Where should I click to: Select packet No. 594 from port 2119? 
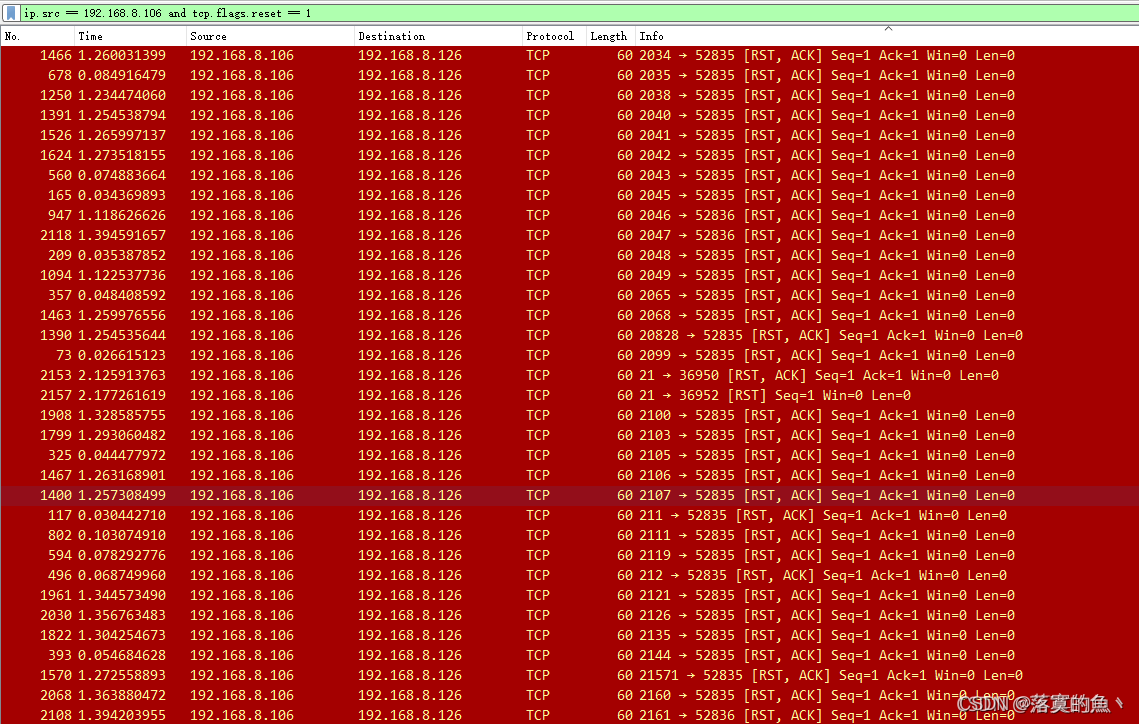coord(570,555)
